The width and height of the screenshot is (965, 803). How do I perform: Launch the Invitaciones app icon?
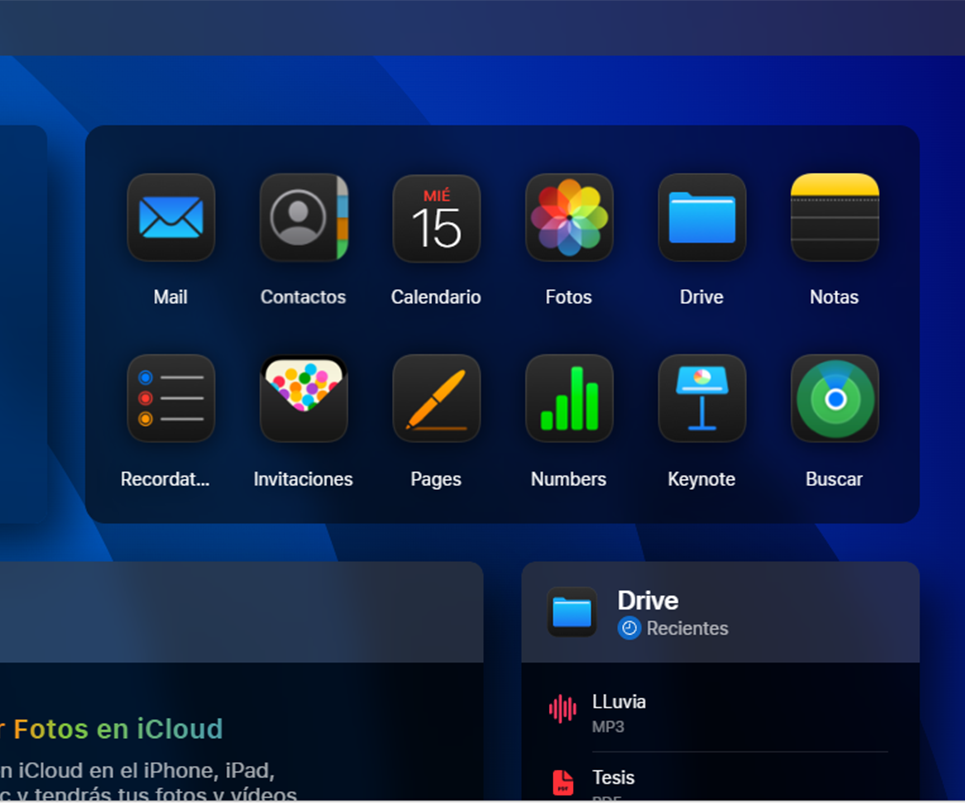304,398
